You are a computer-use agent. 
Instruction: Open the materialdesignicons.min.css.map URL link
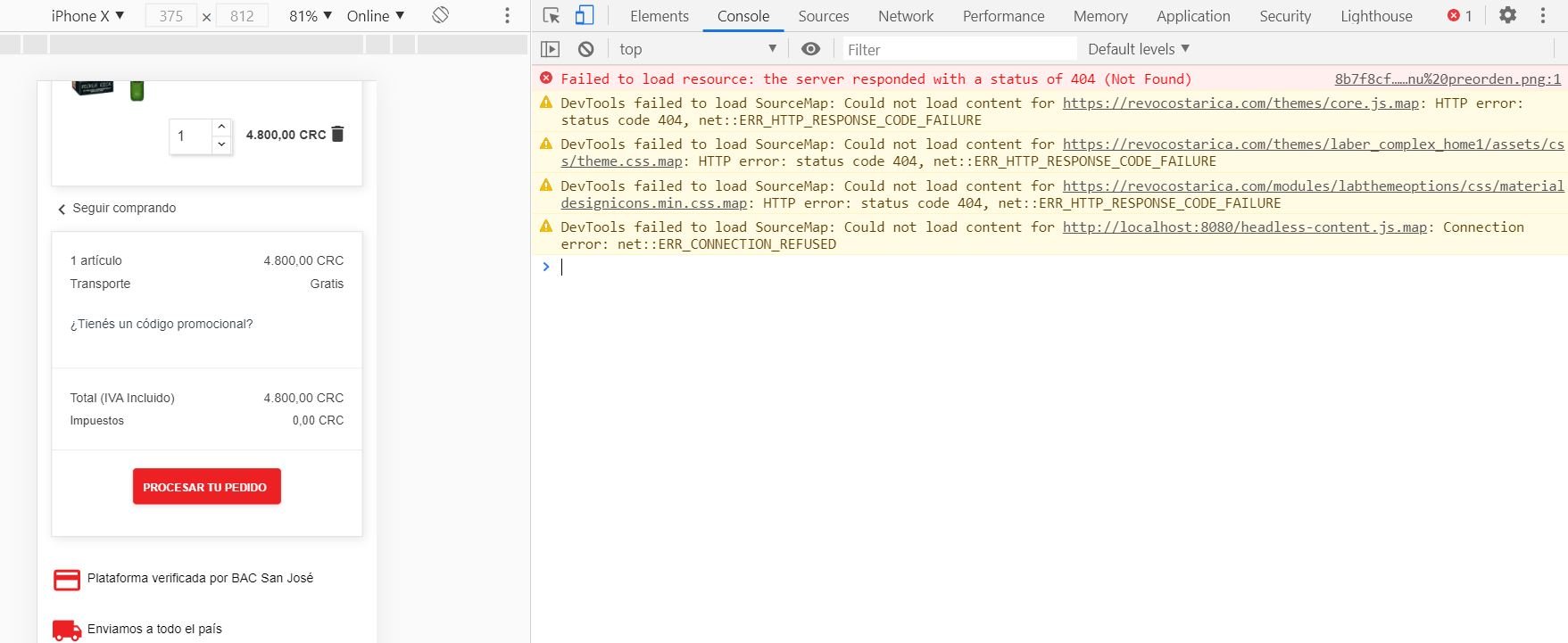point(1062,194)
